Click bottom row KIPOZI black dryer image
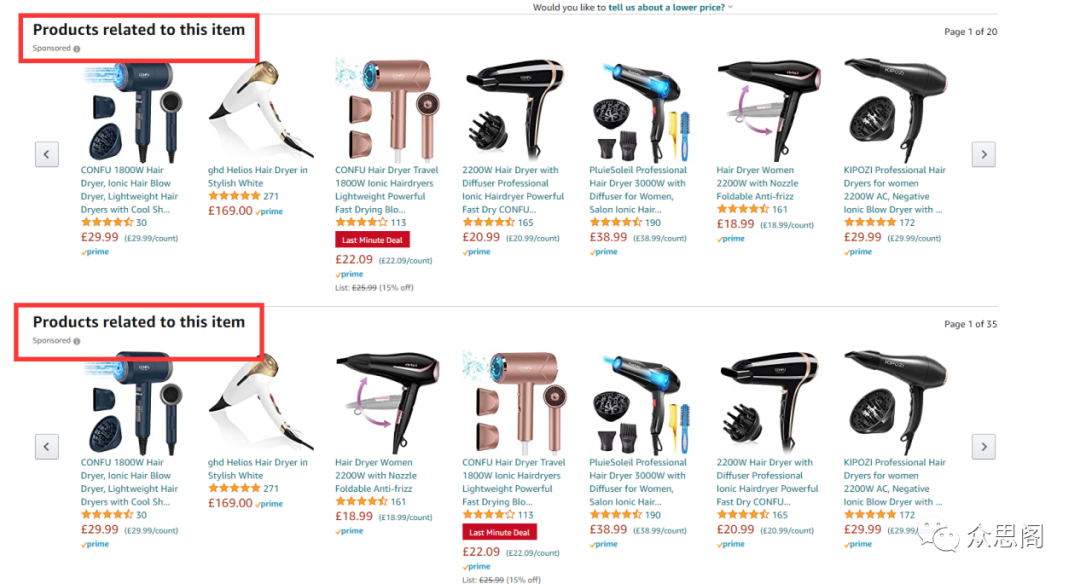The image size is (1080, 584). pos(895,403)
